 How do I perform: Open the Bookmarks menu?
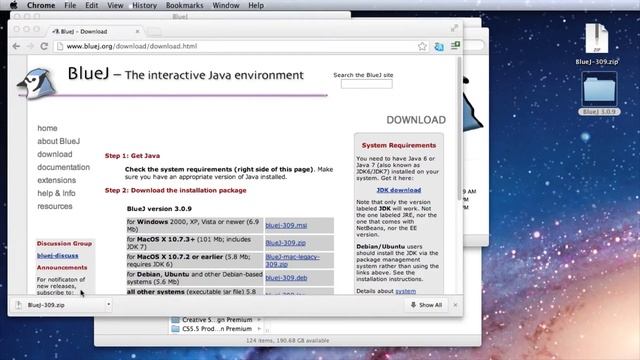184,5
